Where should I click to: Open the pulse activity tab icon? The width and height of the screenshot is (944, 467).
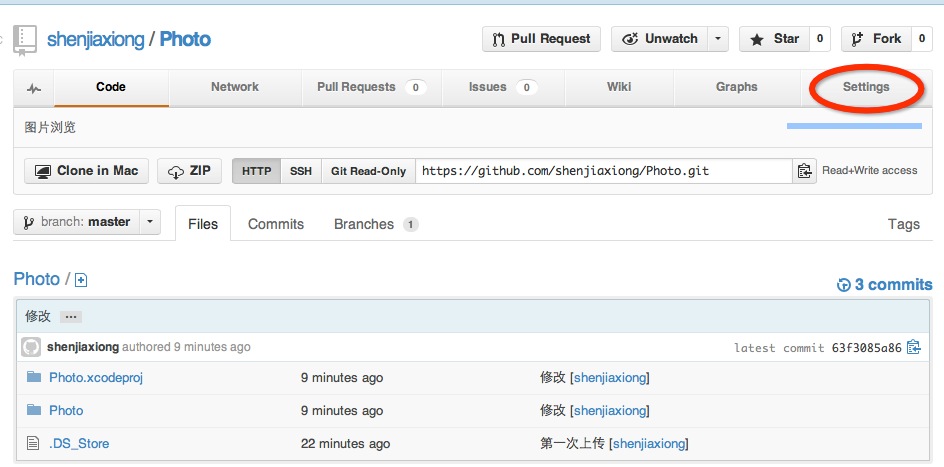34,88
